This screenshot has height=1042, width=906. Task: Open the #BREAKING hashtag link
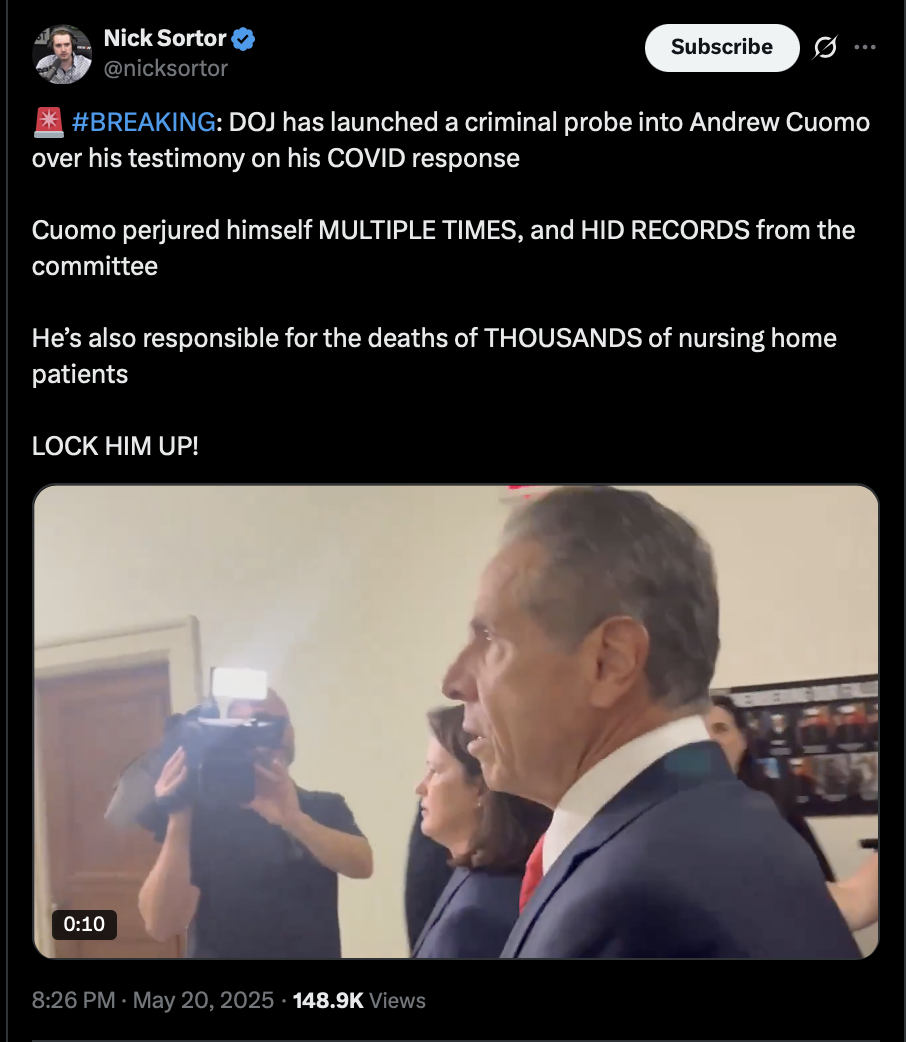(144, 122)
